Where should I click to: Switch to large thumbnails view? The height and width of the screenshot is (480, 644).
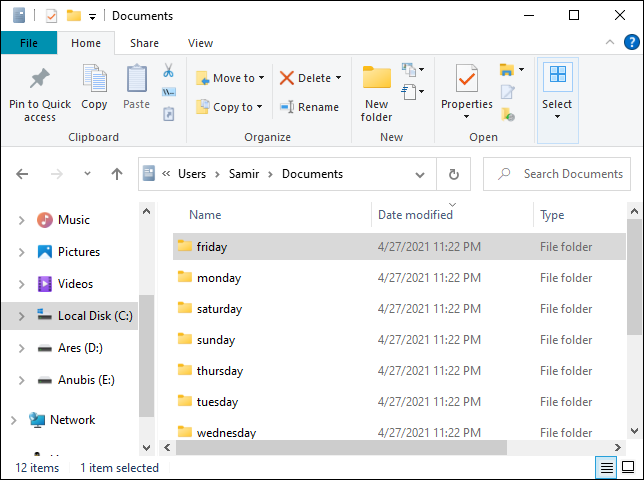click(628, 467)
